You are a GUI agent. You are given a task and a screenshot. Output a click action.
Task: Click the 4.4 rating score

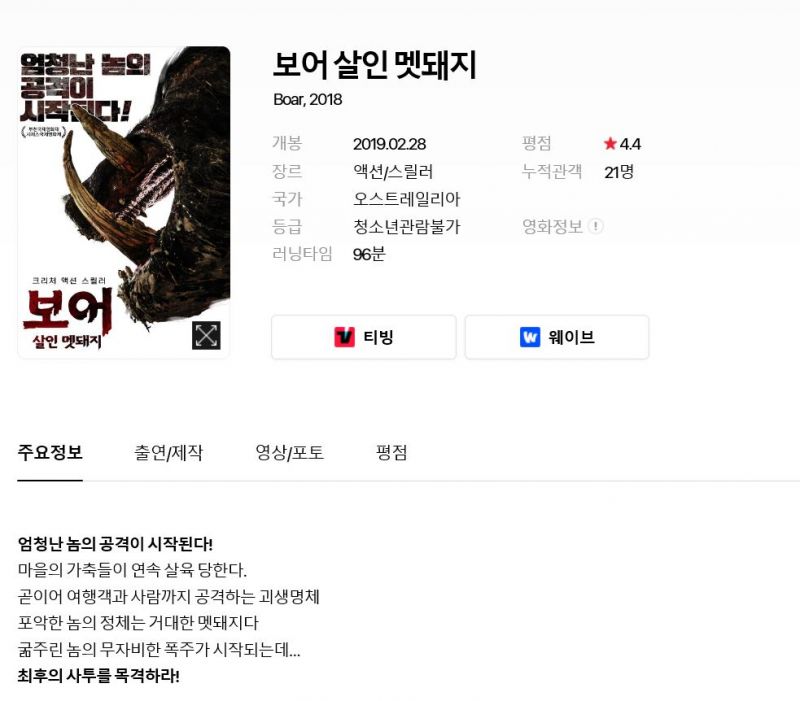(x=630, y=144)
